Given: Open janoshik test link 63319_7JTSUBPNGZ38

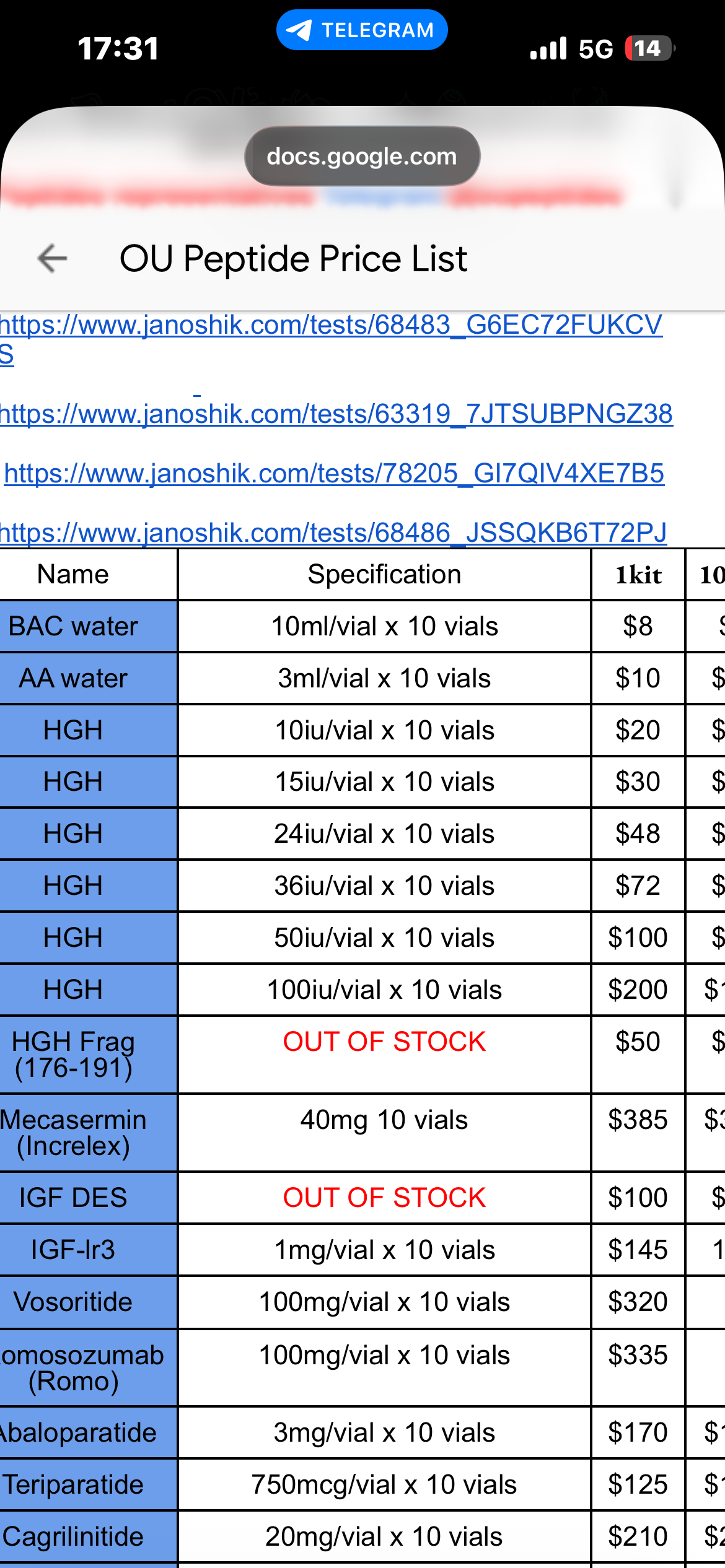Looking at the screenshot, I should 336,414.
